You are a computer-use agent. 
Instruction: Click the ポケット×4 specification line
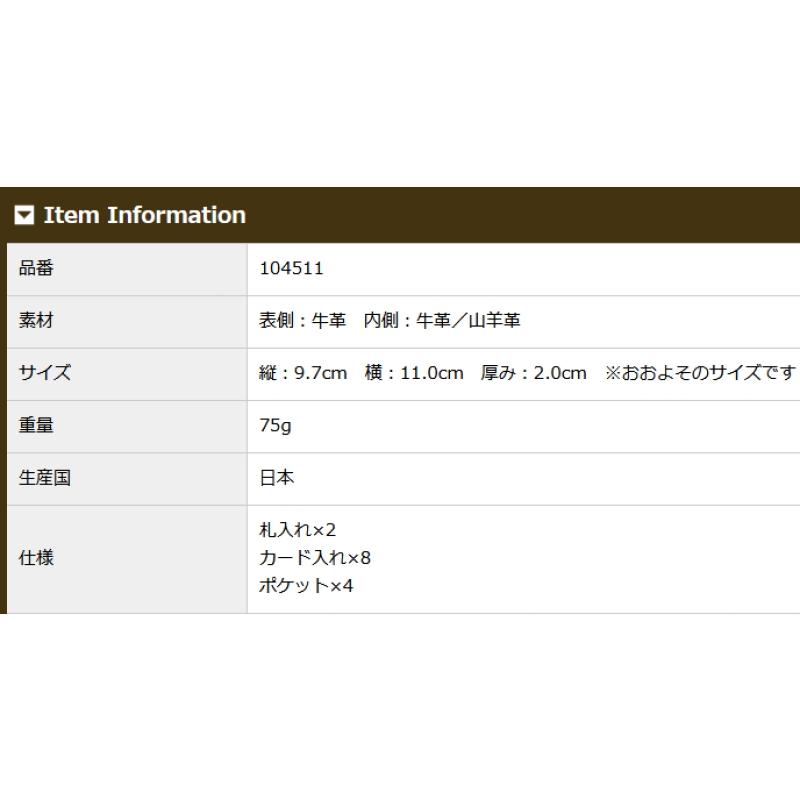tap(306, 585)
